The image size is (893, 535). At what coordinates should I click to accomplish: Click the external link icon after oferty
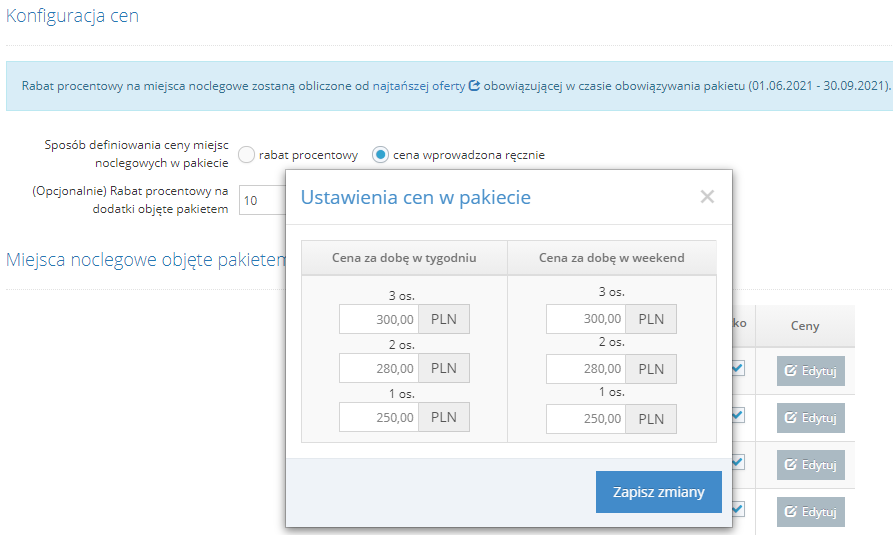click(474, 86)
